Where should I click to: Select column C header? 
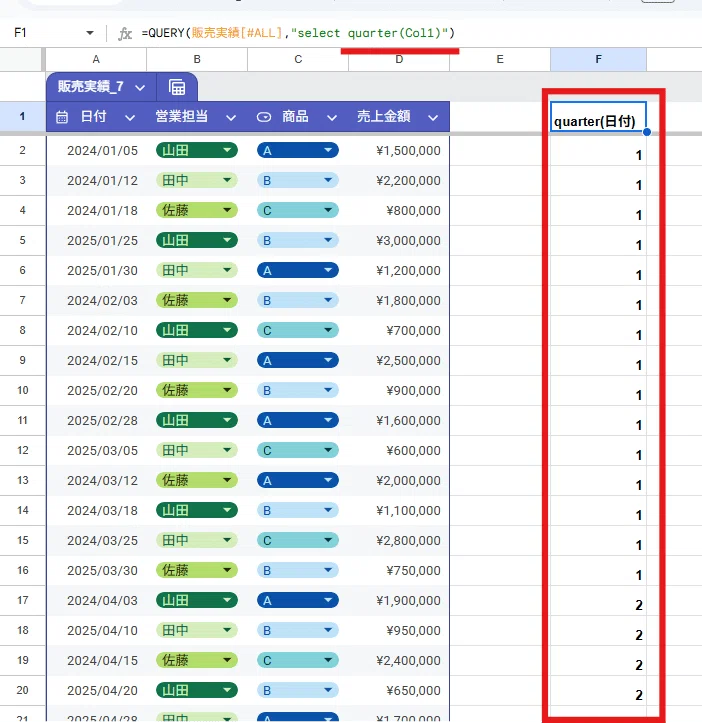(x=298, y=59)
